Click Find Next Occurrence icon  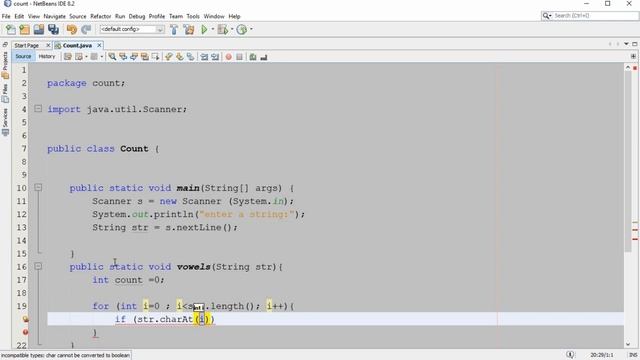point(134,57)
